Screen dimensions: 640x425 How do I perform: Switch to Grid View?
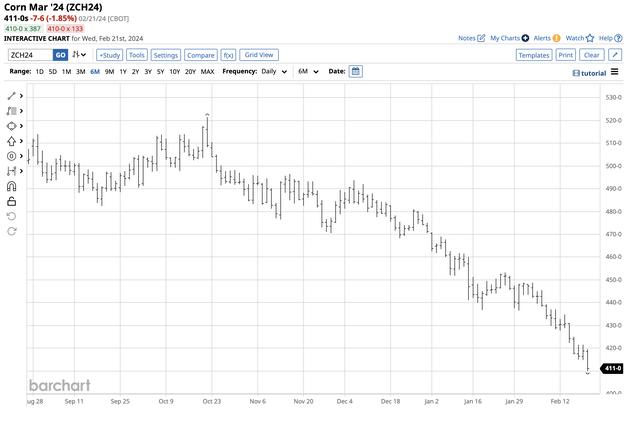(259, 55)
